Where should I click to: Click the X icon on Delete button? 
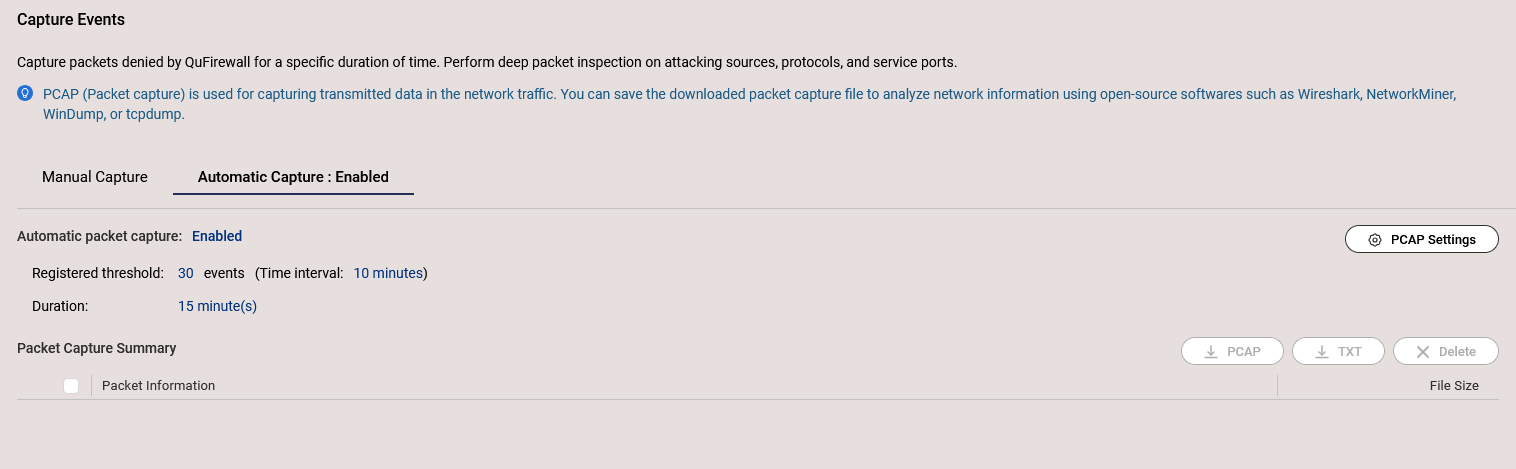point(1423,352)
